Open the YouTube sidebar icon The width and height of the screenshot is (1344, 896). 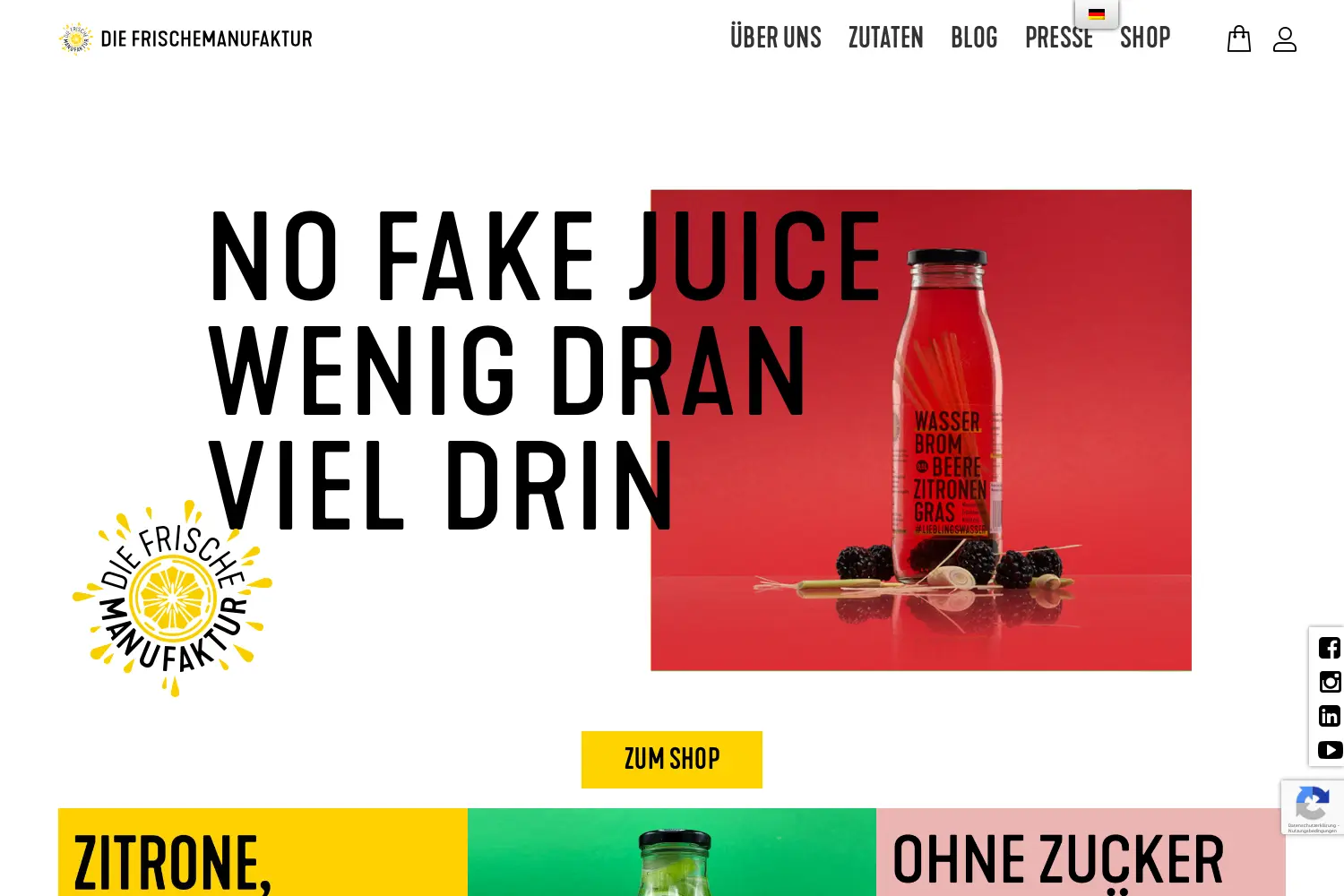pos(1331,750)
